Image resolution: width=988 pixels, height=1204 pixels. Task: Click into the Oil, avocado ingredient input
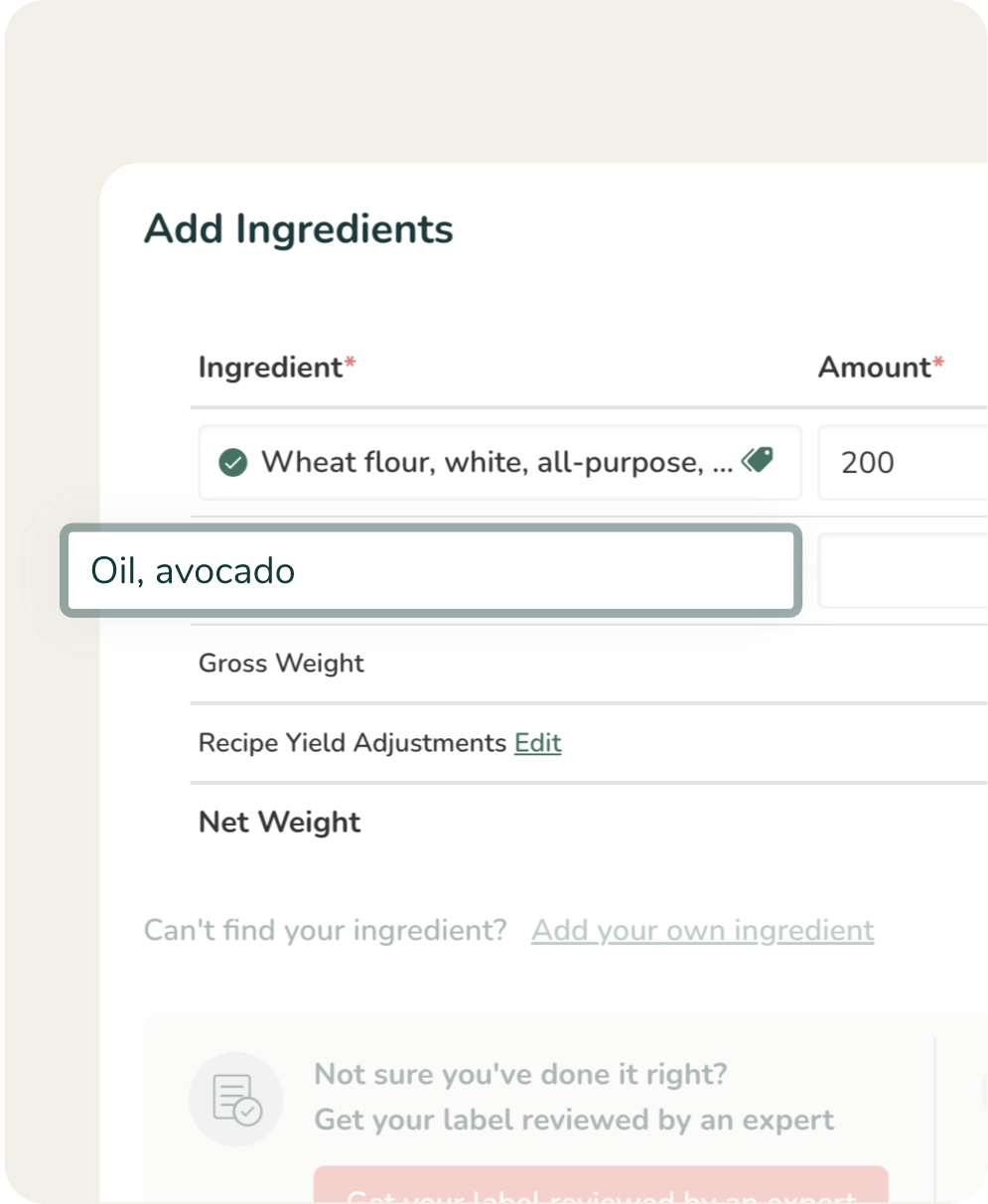[430, 571]
